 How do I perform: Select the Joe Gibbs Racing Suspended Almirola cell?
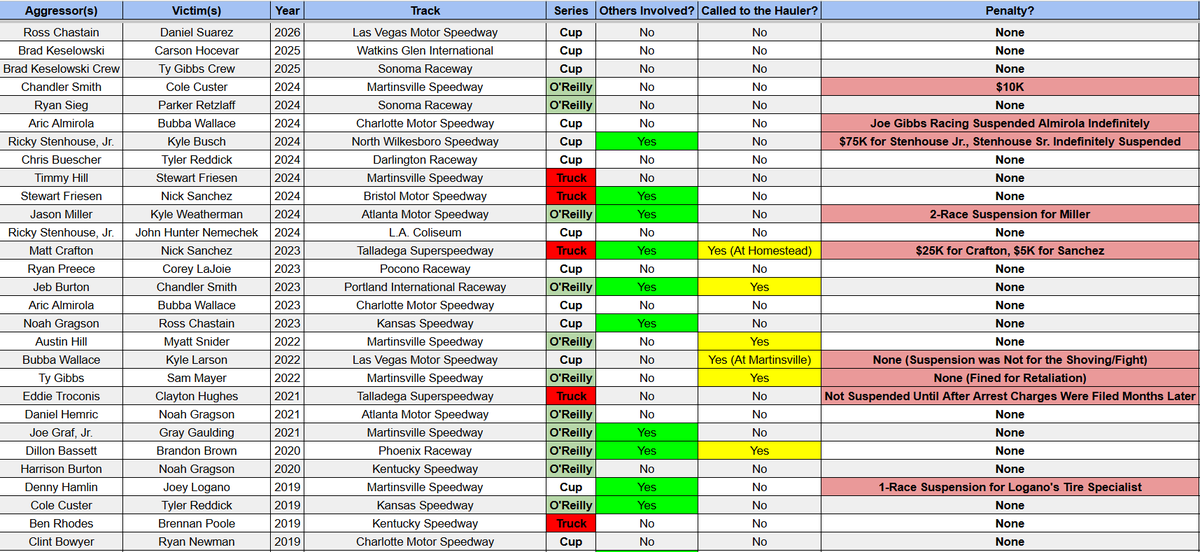(x=1010, y=123)
